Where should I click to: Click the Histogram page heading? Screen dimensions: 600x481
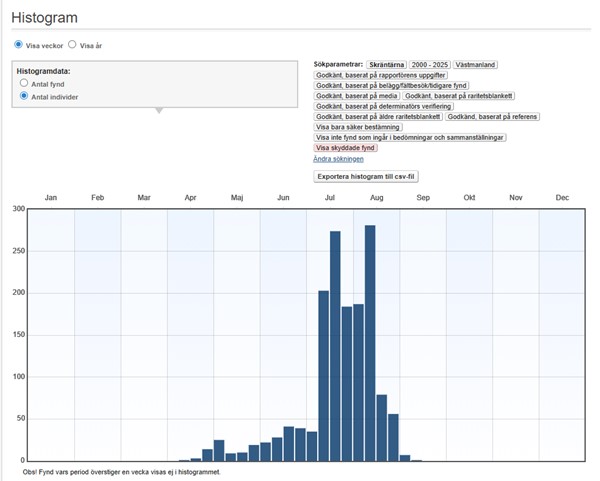[x=45, y=18]
